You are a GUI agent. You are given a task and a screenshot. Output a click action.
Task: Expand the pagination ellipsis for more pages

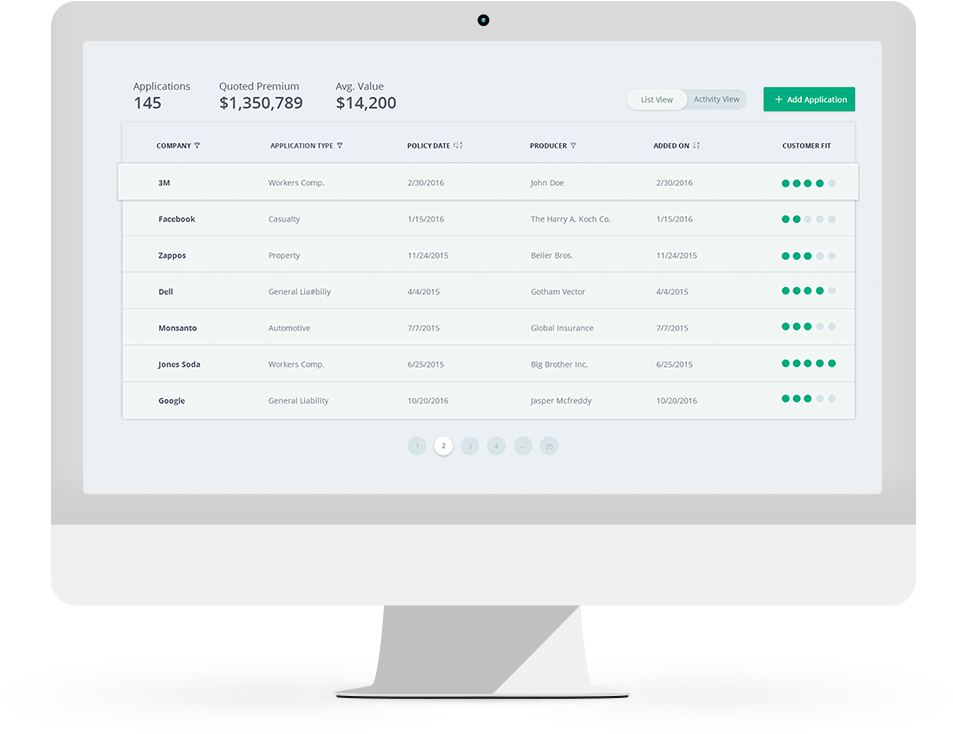[522, 446]
